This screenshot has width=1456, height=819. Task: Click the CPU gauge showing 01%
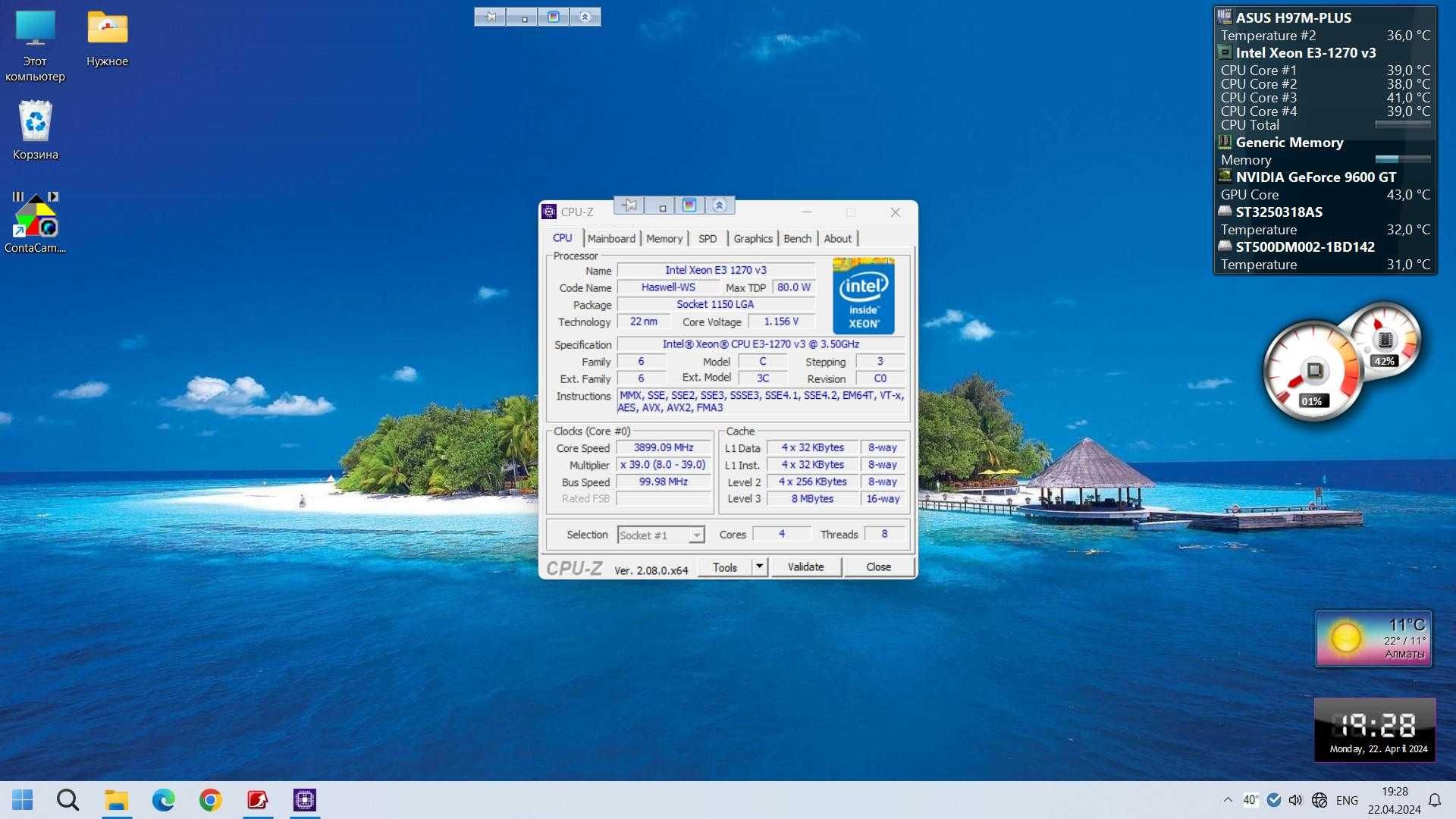(1313, 372)
